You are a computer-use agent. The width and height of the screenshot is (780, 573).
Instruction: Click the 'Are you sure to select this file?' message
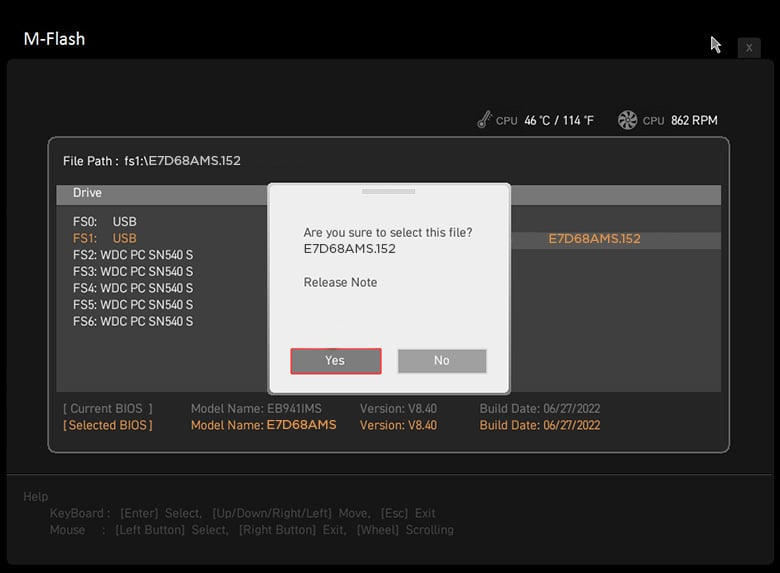click(388, 232)
